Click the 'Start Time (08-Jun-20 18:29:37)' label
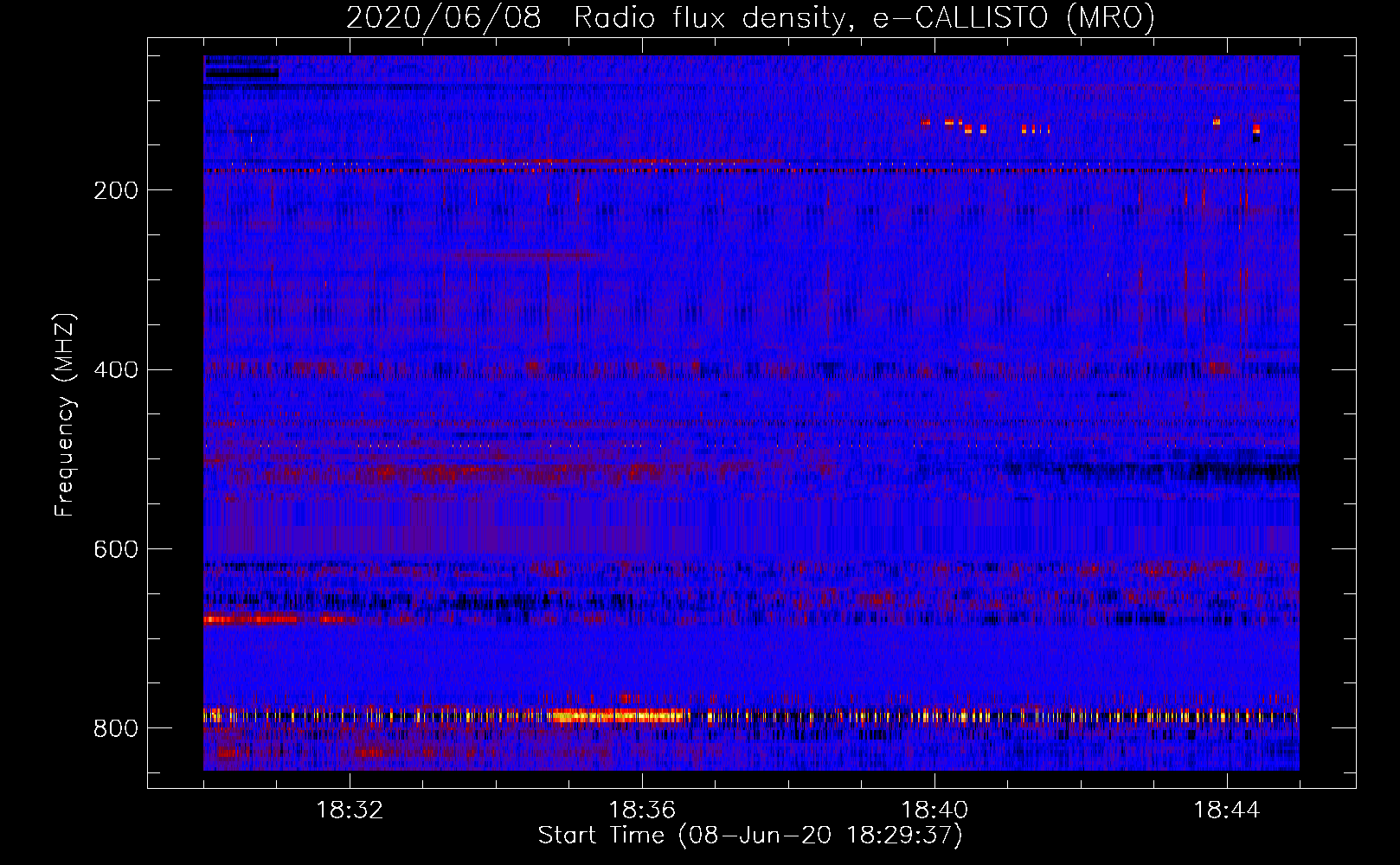 tap(750, 836)
